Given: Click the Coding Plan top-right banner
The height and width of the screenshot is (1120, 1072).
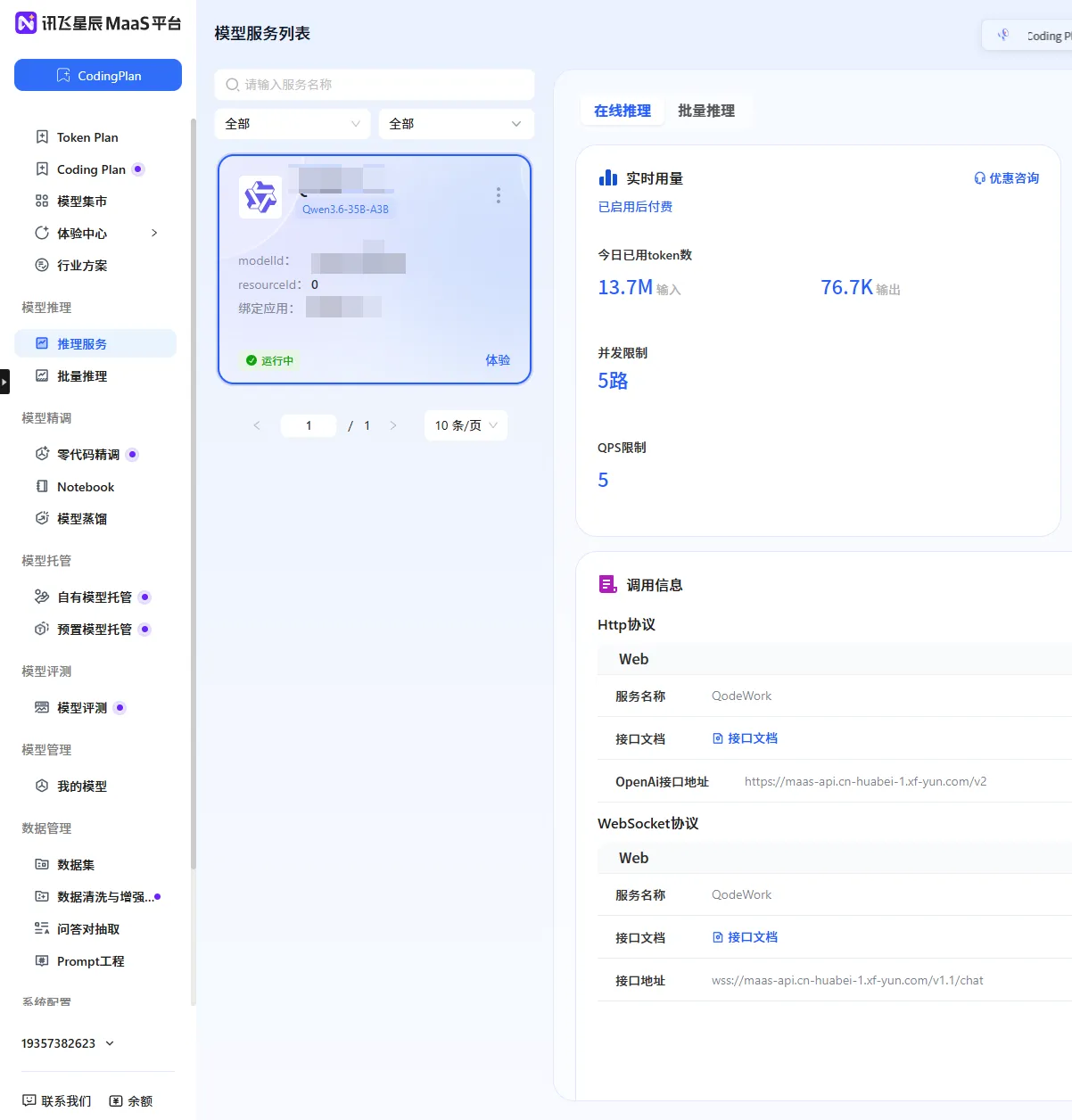Looking at the screenshot, I should click(x=1027, y=35).
